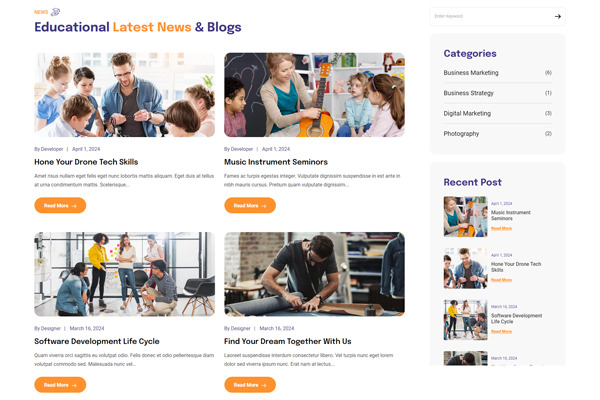Open the drone workshop post image
The height and width of the screenshot is (400, 600).
coord(124,95)
